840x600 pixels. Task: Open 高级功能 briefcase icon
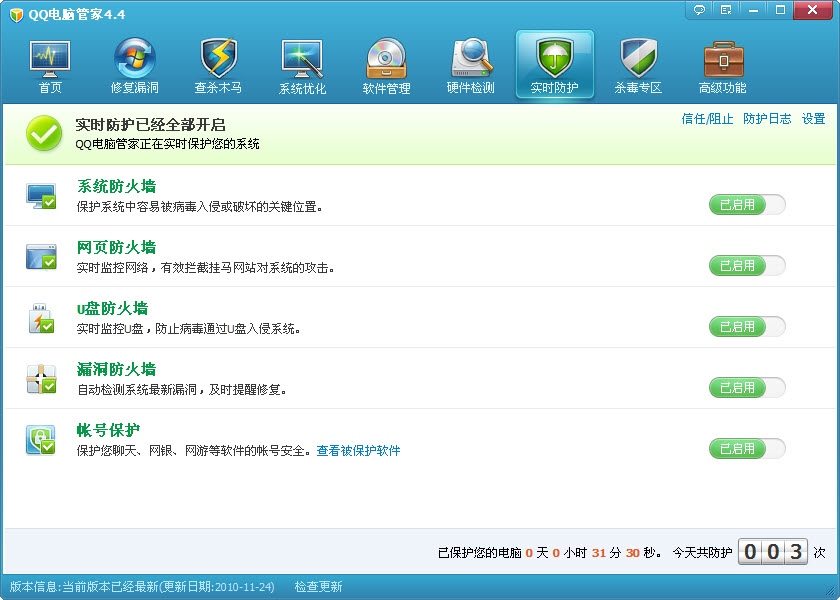(723, 59)
